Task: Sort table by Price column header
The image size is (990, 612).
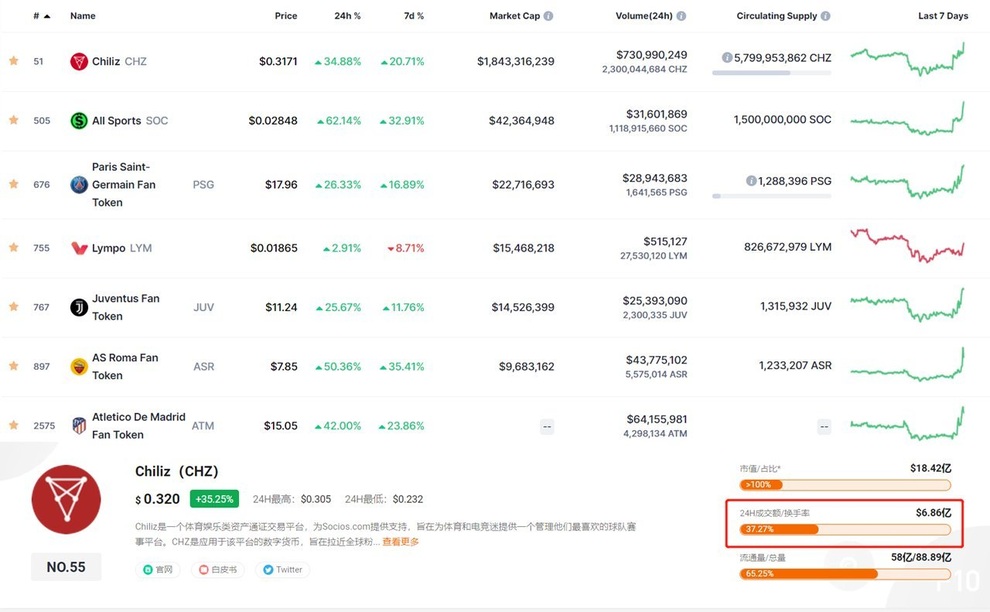Action: pos(286,16)
